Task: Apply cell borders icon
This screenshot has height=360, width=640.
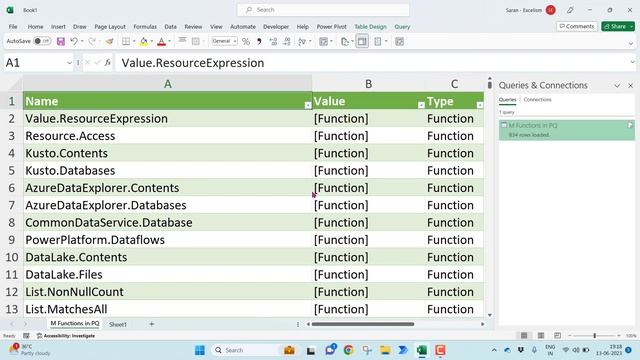Action: [x=126, y=41]
